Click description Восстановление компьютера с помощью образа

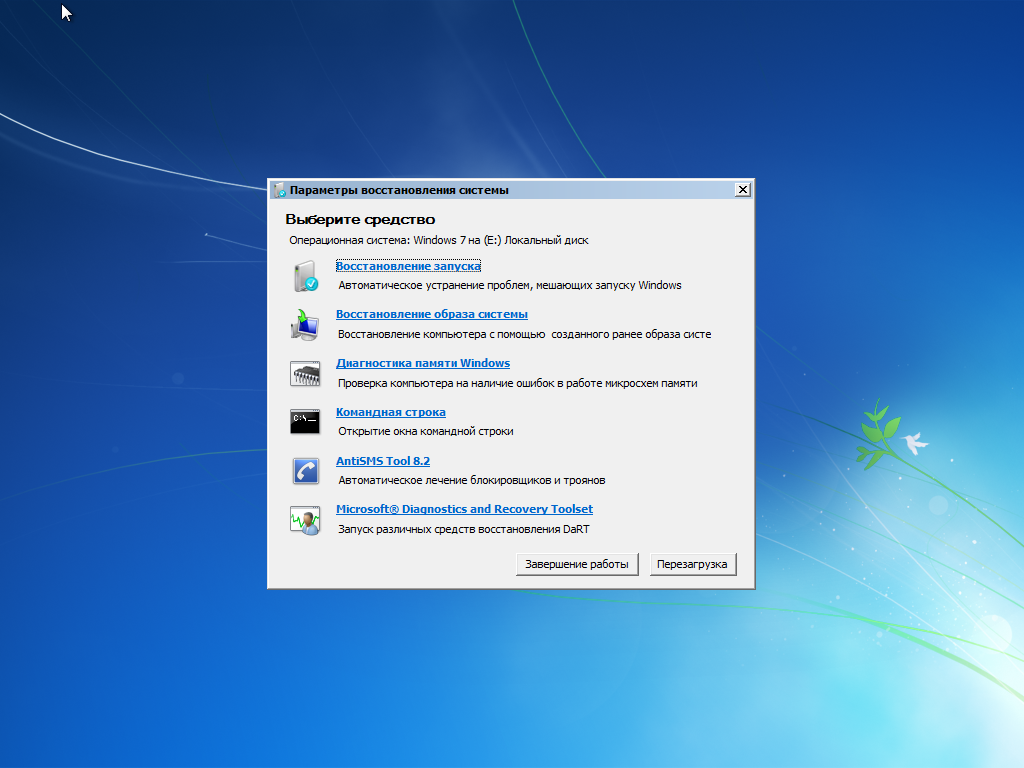[524, 334]
